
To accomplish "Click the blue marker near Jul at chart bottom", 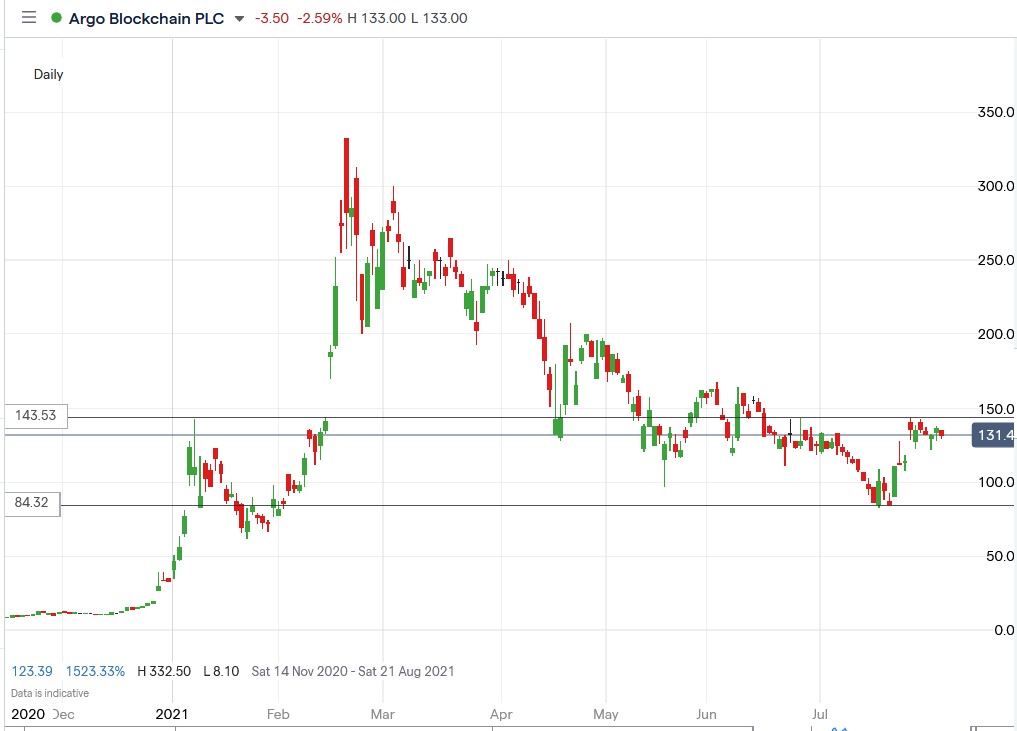I will (836, 728).
